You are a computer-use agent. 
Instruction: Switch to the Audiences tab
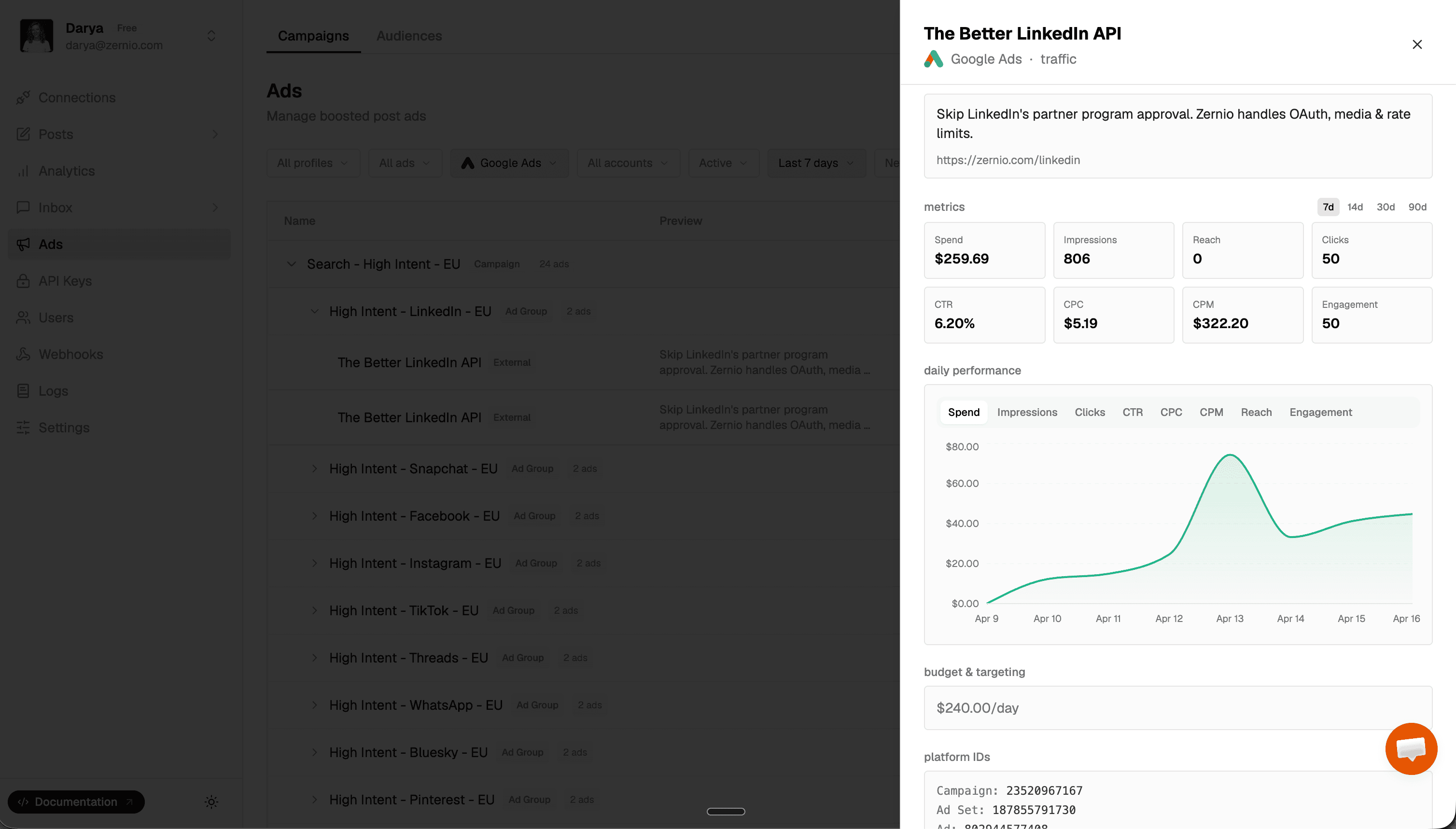pos(409,35)
